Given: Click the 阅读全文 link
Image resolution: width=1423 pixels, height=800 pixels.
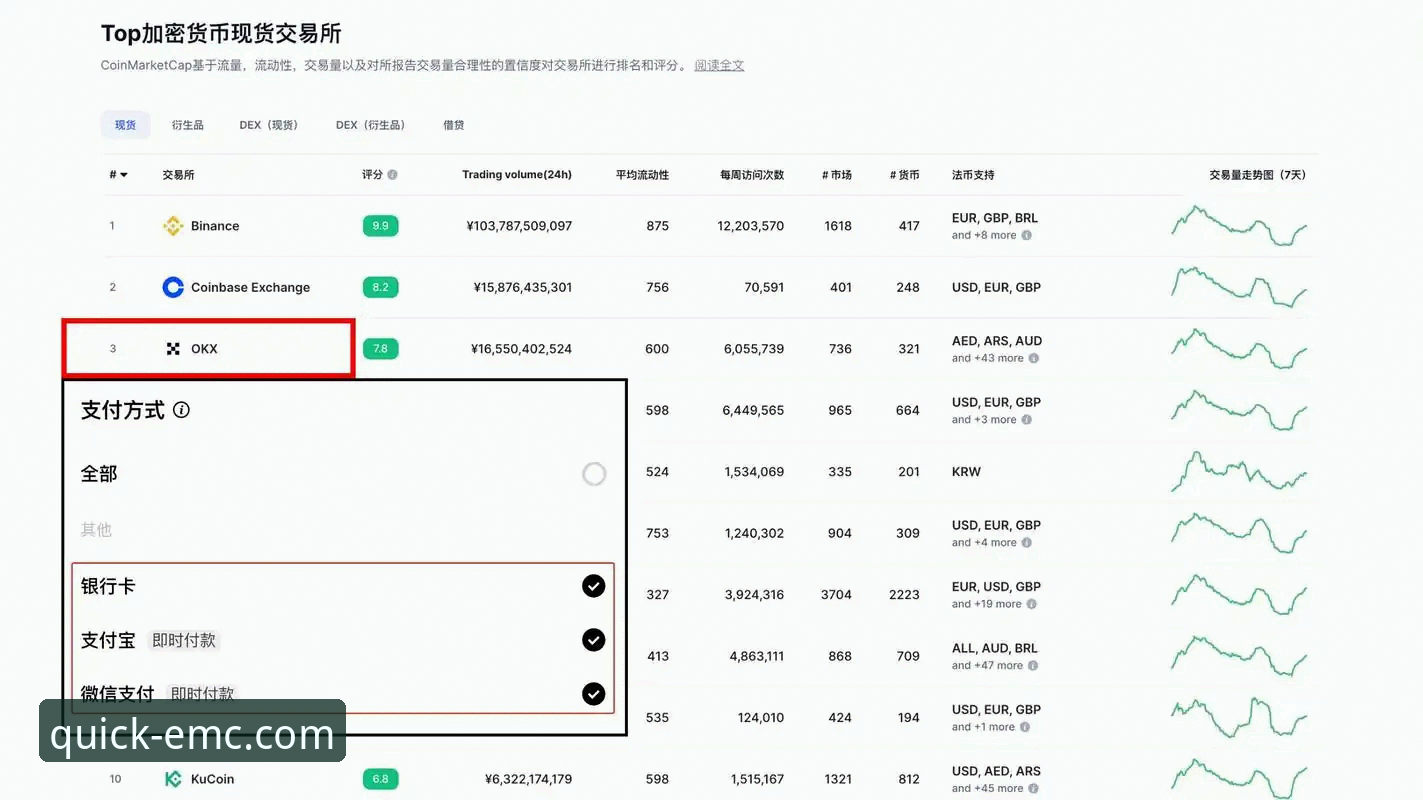Looking at the screenshot, I should (x=719, y=65).
